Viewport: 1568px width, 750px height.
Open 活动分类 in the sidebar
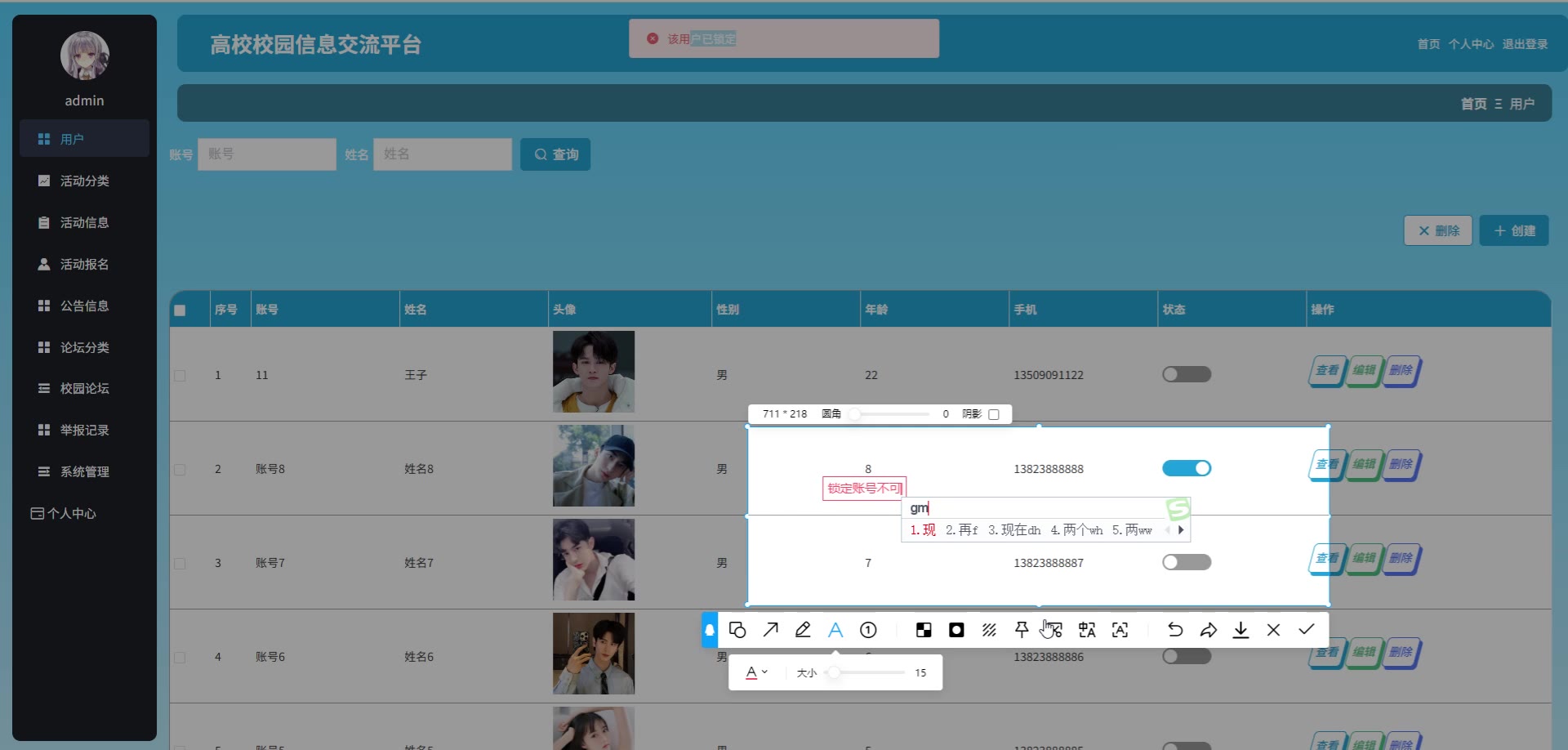pyautogui.click(x=85, y=181)
